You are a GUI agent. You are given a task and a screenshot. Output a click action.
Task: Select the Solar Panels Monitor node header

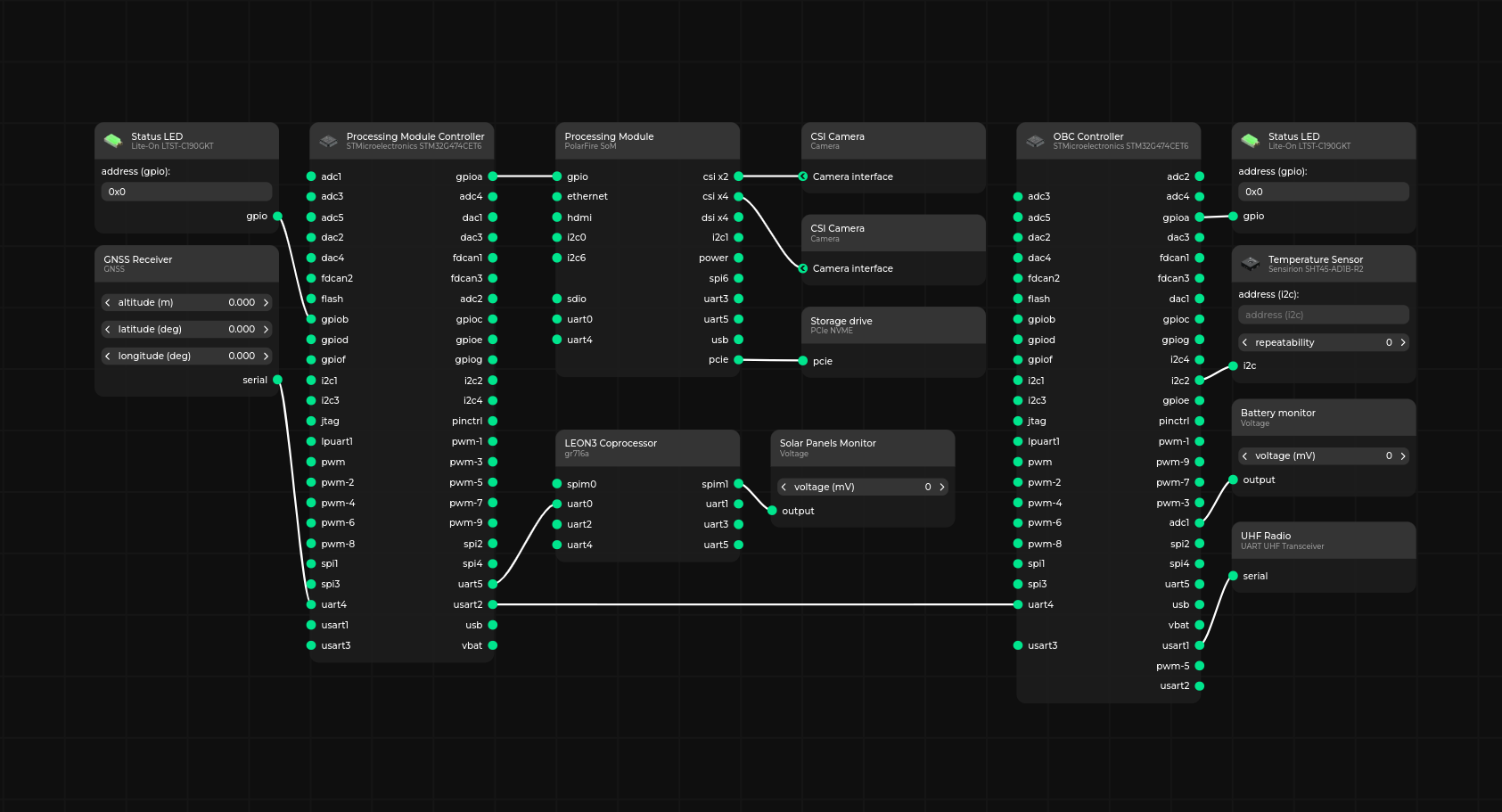pyautogui.click(x=863, y=447)
